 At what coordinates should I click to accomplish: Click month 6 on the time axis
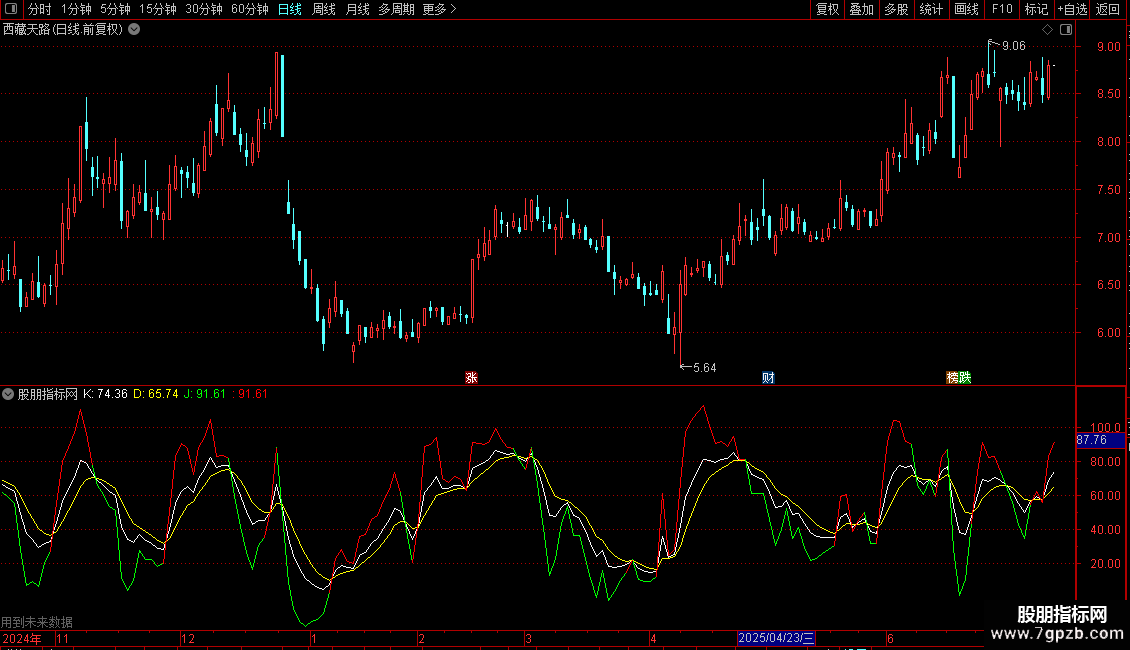point(891,638)
